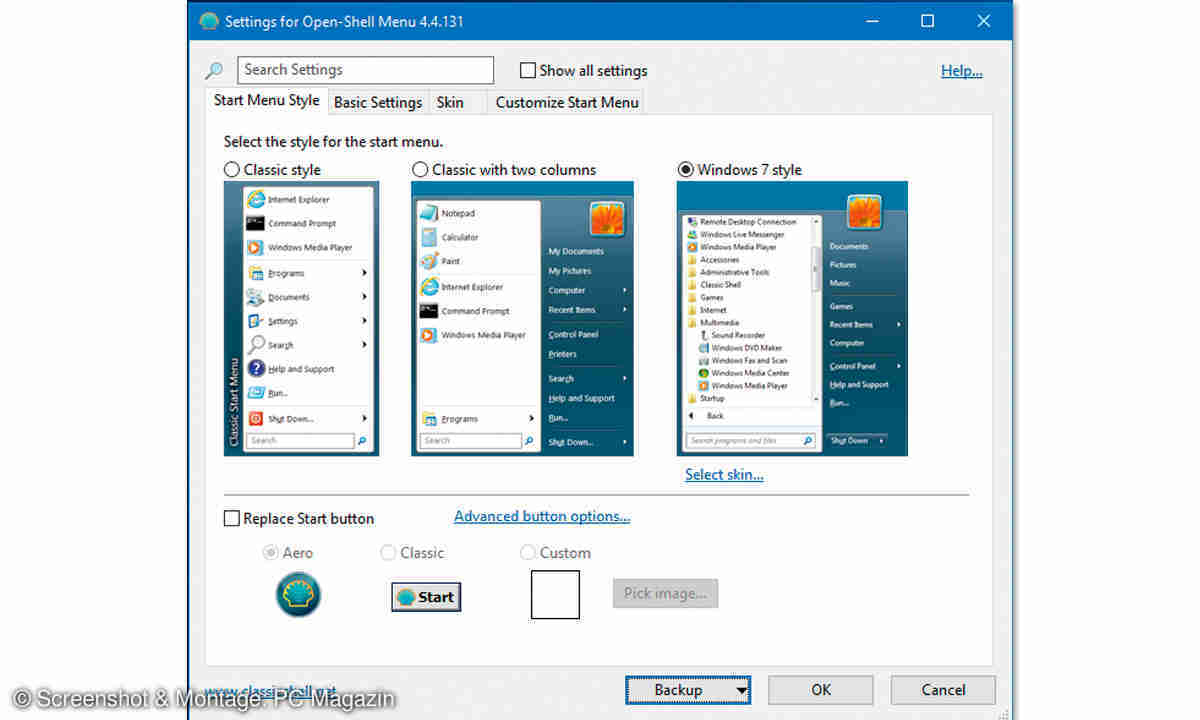Viewport: 1200px width, 720px height.
Task: Enable the Show all settings checkbox
Action: tap(528, 71)
